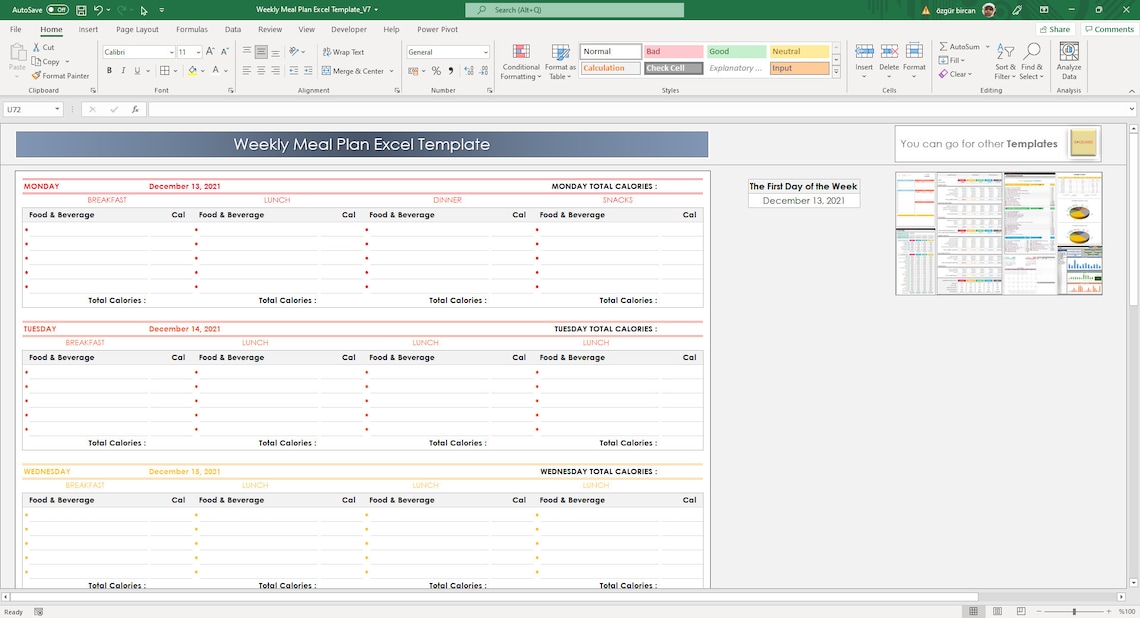Image resolution: width=1140 pixels, height=618 pixels.
Task: Open Conditional Formatting options
Action: pos(520,60)
